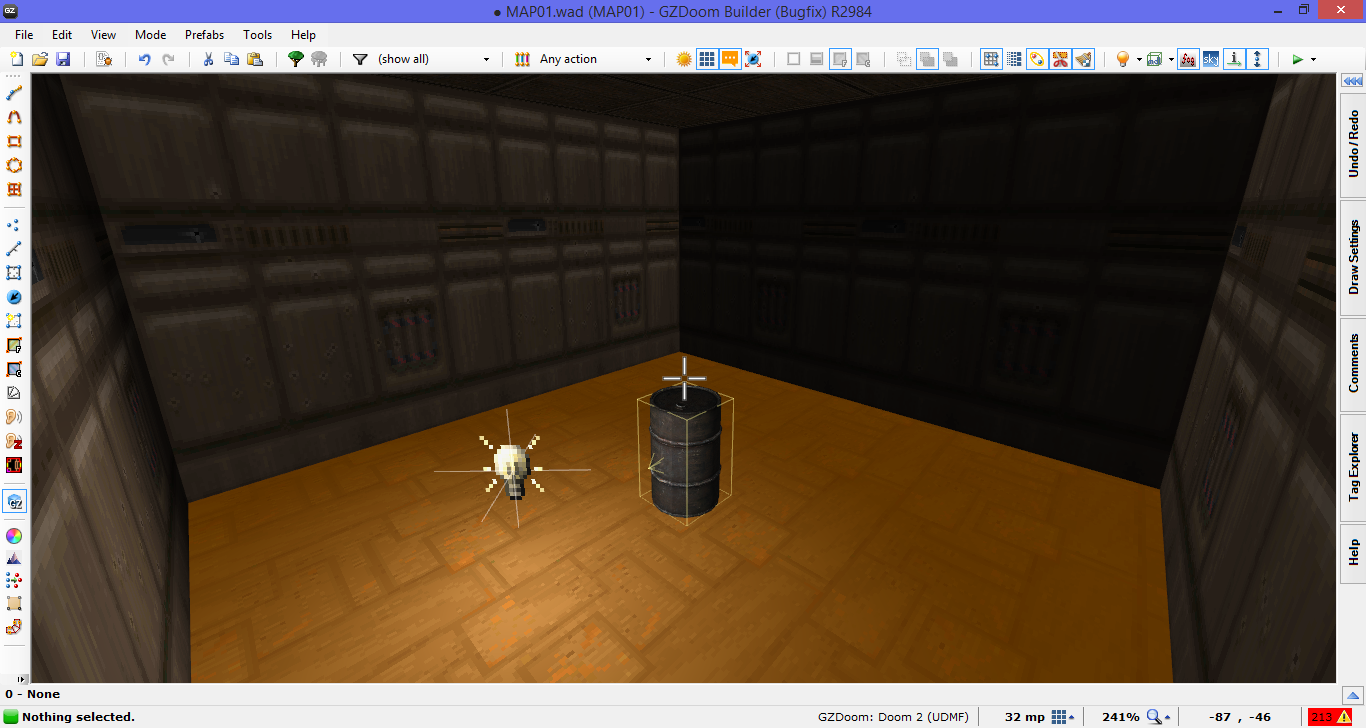Select the Draw Rectangle tool
The height and width of the screenshot is (728, 1366).
(14, 141)
